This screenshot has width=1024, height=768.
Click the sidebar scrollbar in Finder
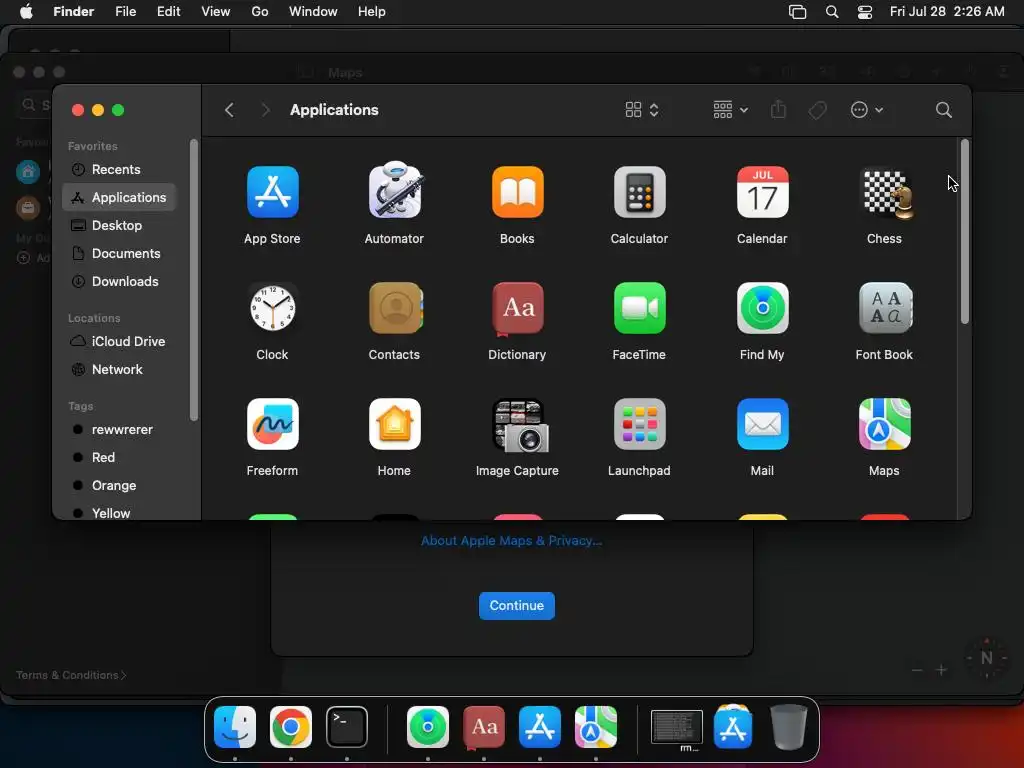coord(193,280)
